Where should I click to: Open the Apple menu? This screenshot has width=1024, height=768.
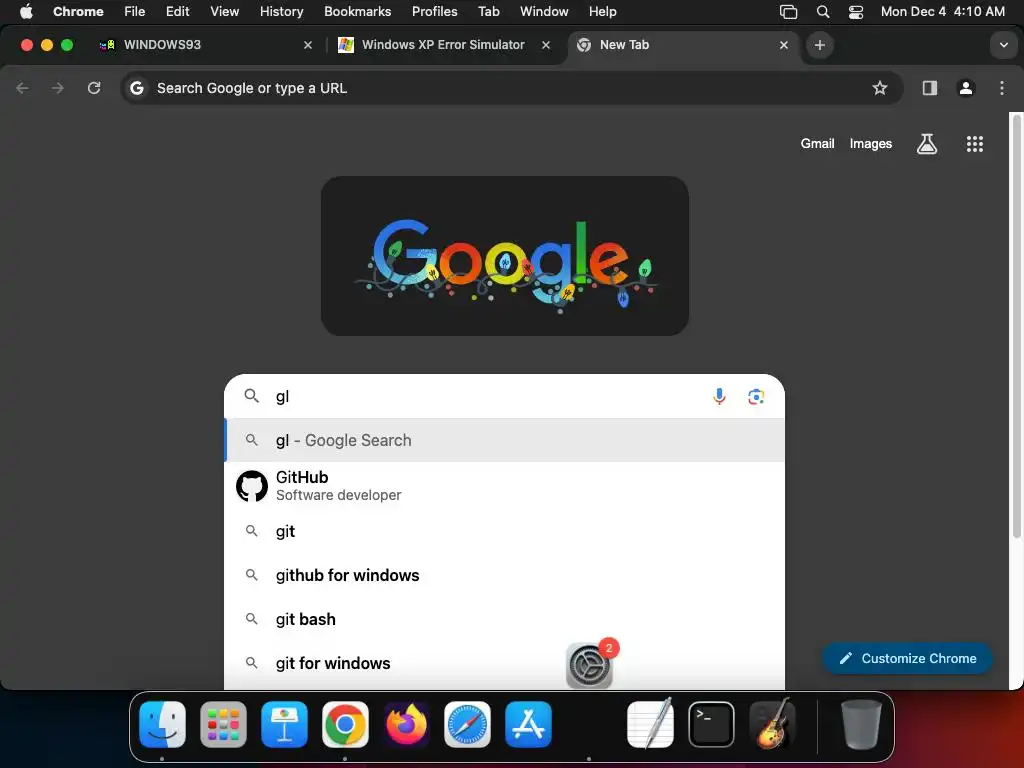click(26, 12)
